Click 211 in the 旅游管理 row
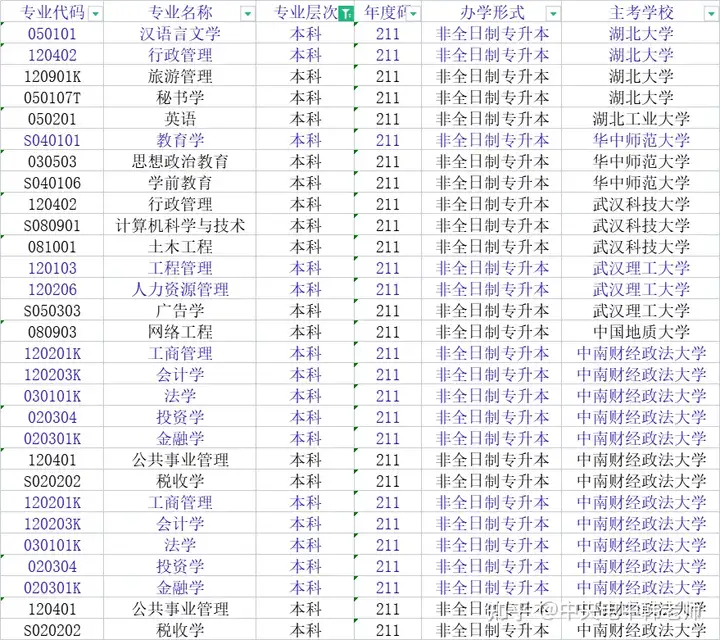 pos(388,77)
